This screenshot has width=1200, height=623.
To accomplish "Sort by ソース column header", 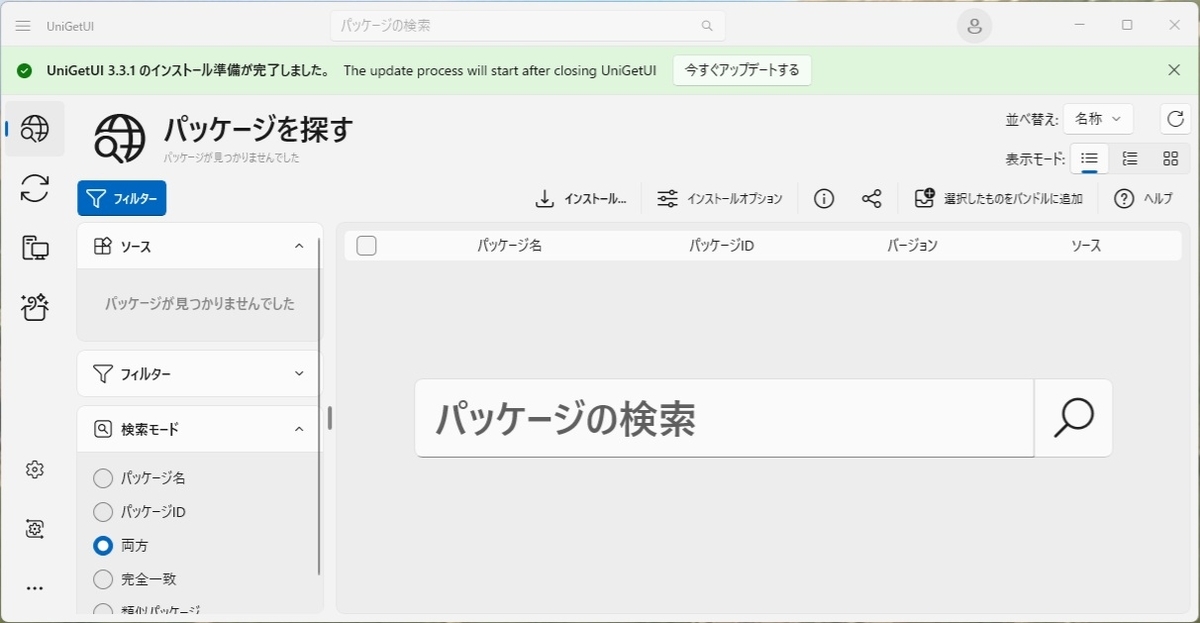I will pyautogui.click(x=1086, y=245).
